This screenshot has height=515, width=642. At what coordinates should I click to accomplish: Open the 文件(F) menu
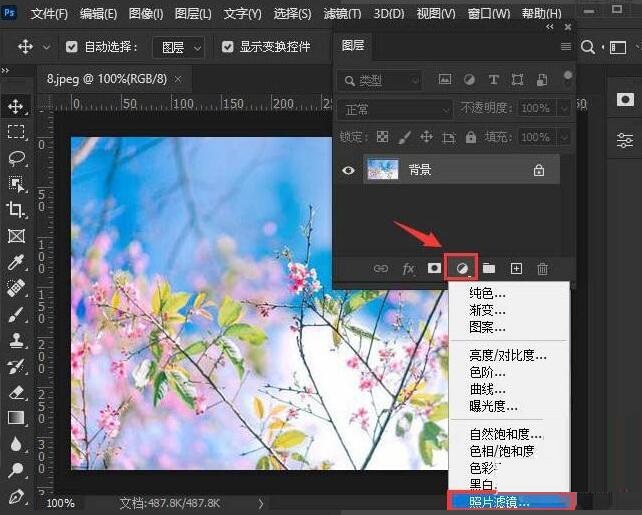tap(49, 14)
